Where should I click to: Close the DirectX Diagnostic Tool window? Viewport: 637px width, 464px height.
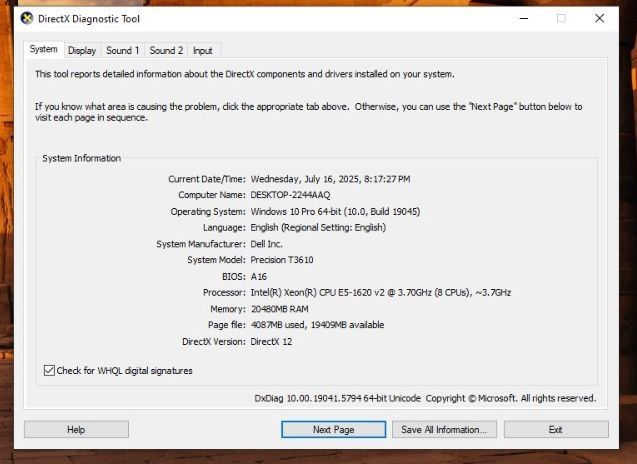pyautogui.click(x=599, y=18)
